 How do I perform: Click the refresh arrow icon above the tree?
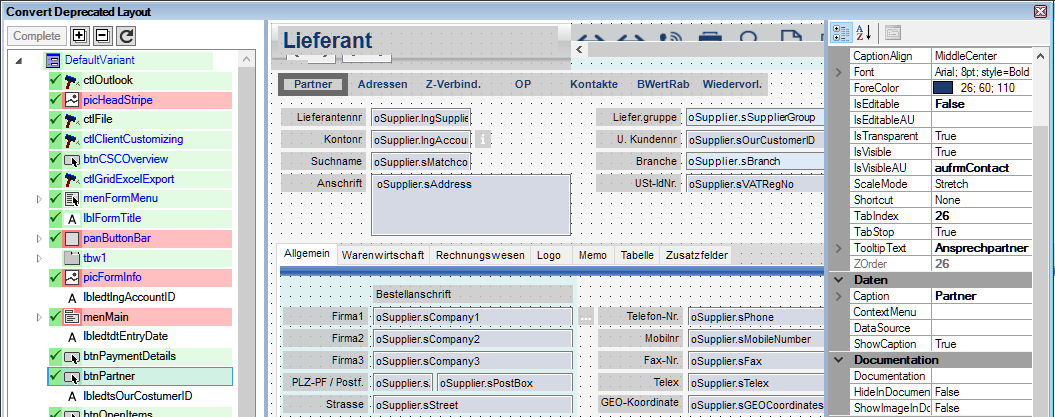tap(126, 36)
